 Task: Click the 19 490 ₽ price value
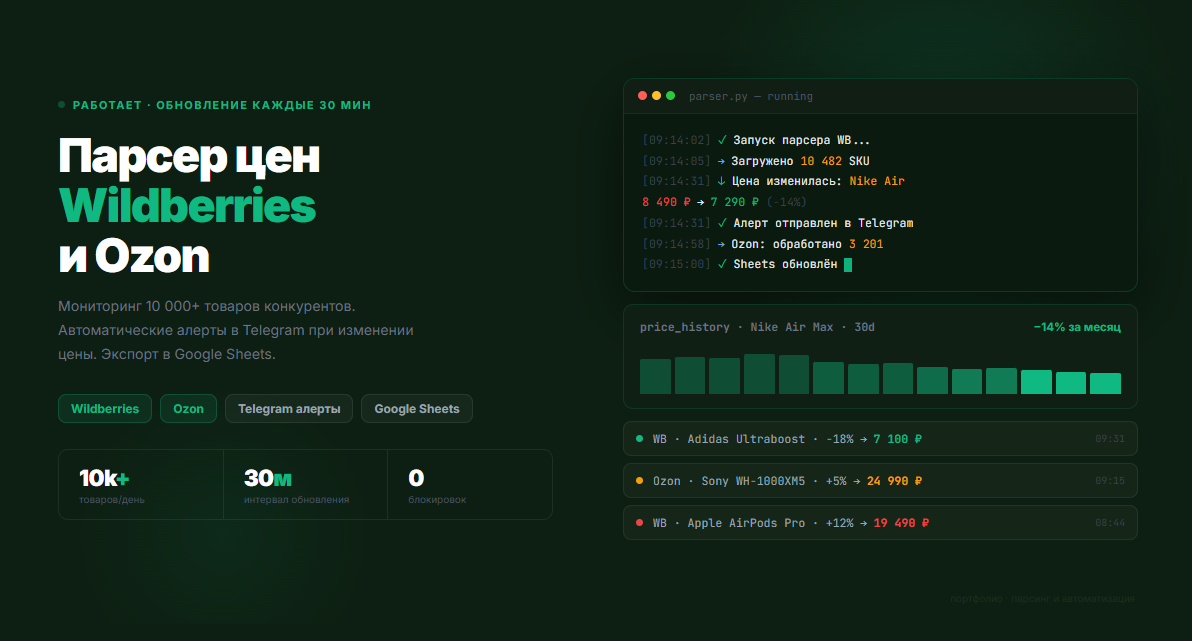click(901, 522)
